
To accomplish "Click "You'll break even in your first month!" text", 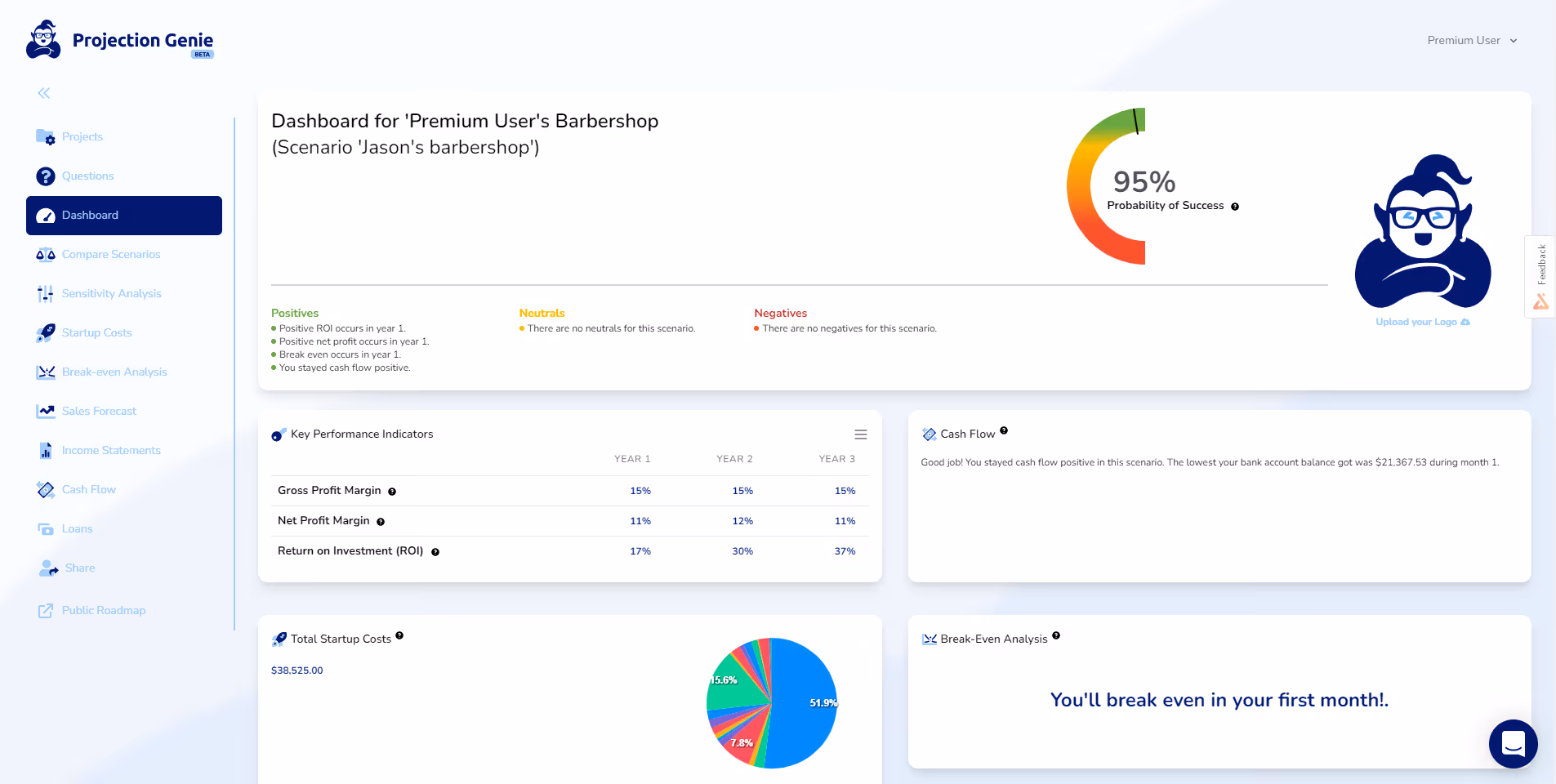I will pyautogui.click(x=1219, y=700).
